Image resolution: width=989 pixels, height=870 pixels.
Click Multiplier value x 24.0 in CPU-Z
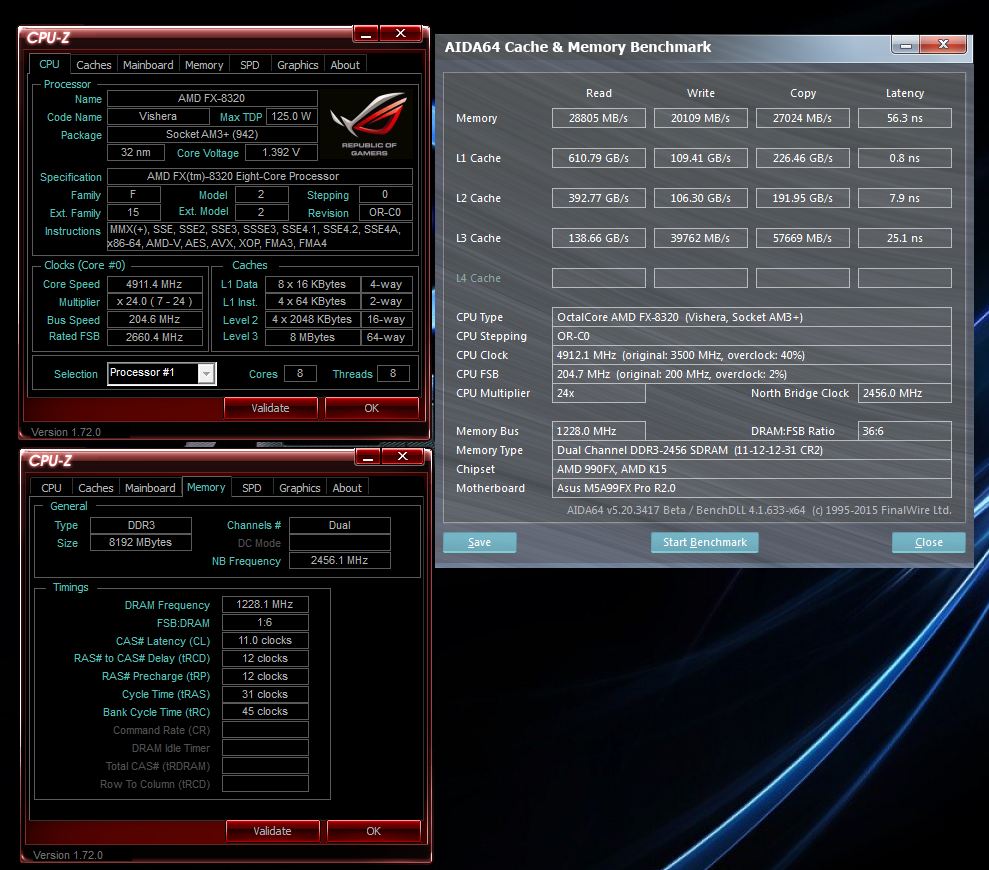155,302
